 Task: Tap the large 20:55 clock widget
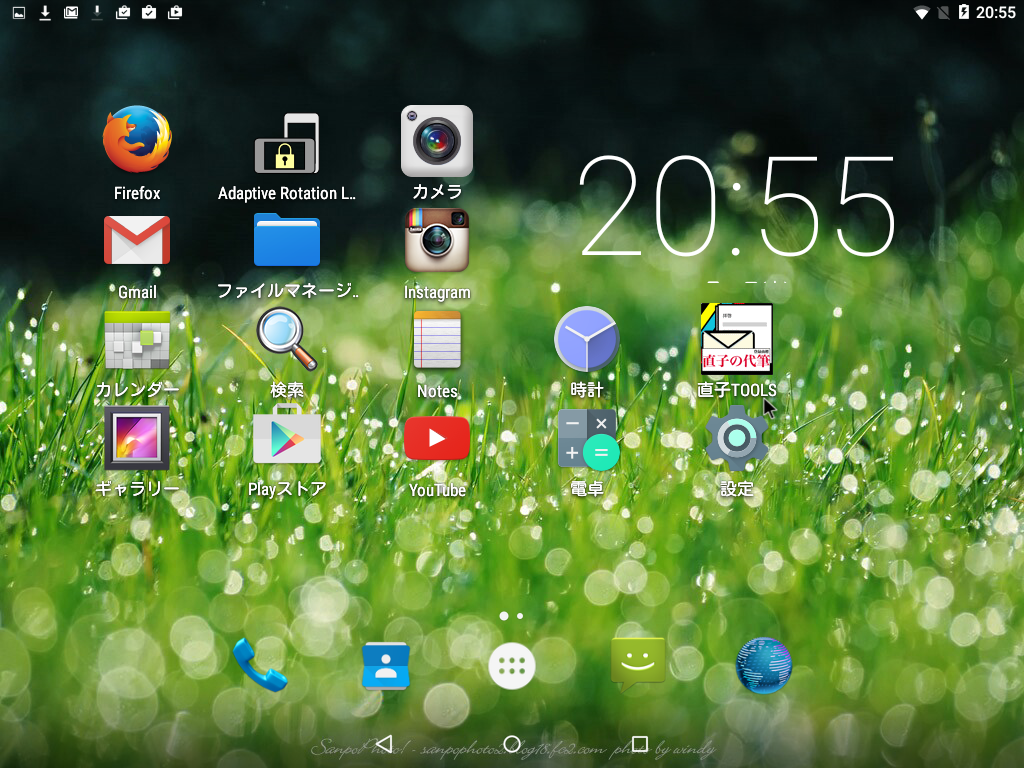737,206
